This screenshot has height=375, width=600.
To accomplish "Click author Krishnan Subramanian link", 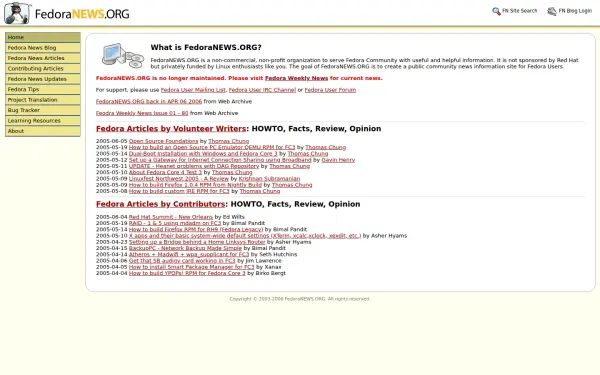I will pyautogui.click(x=269, y=179).
